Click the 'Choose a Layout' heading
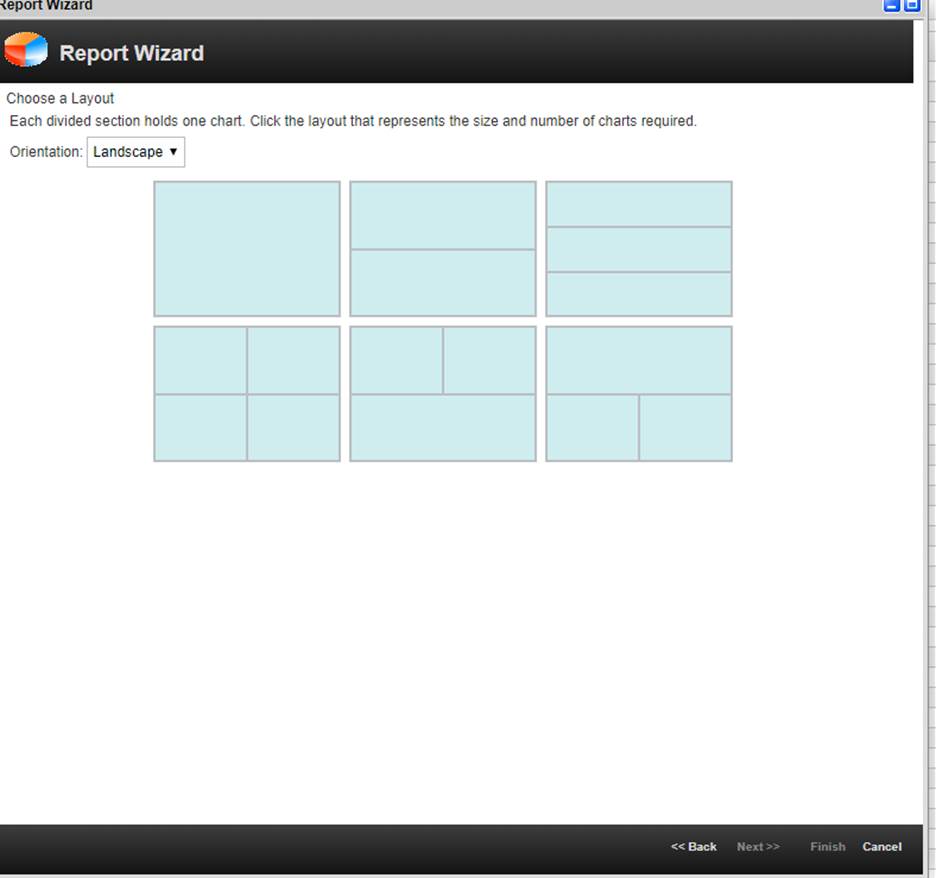This screenshot has height=878, width=936. (x=60, y=98)
